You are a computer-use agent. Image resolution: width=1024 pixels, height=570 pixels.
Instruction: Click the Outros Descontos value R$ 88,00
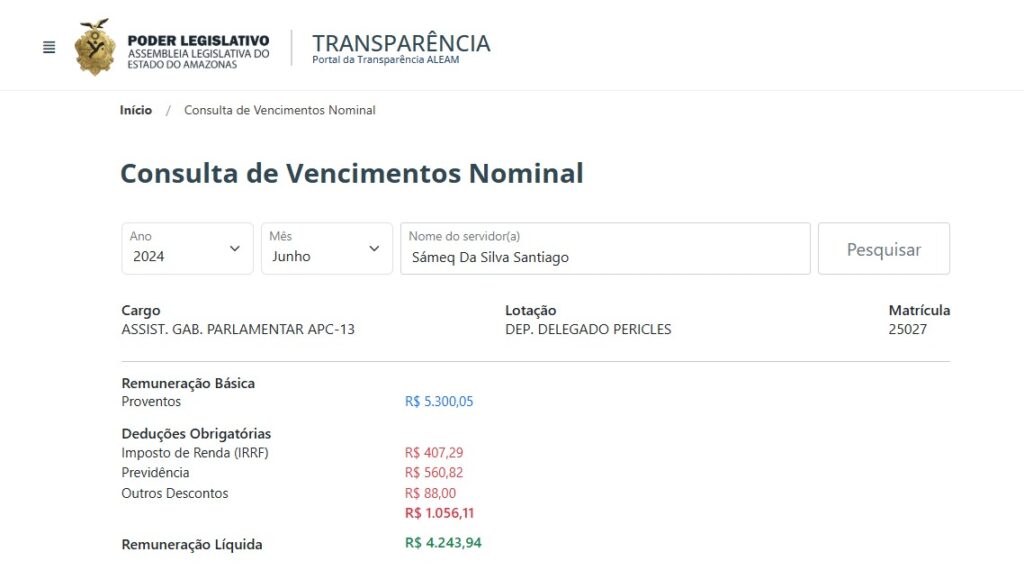point(430,493)
